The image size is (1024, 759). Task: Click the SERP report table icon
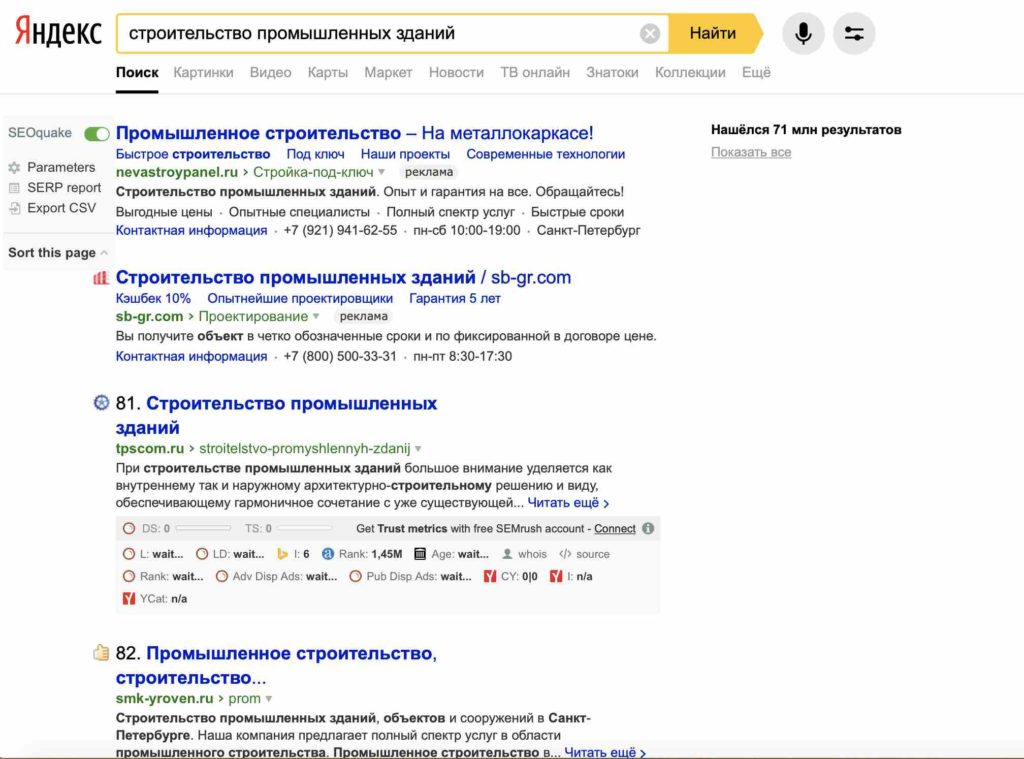(x=14, y=188)
